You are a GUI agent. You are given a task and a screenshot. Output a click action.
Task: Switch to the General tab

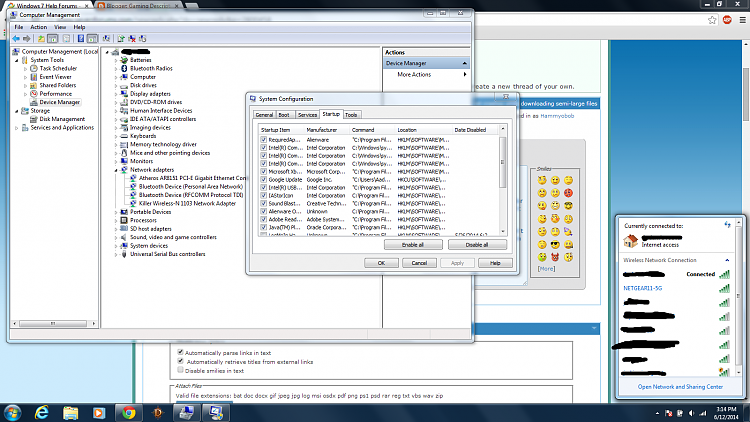(264, 115)
